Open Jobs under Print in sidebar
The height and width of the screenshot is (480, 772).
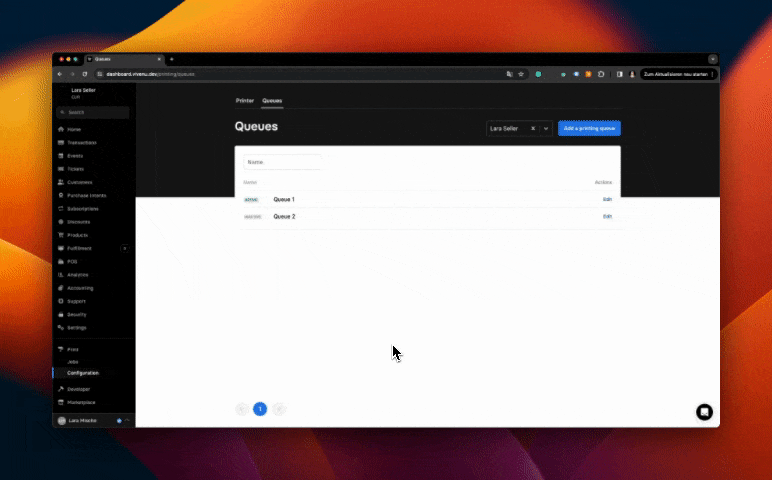(x=73, y=361)
